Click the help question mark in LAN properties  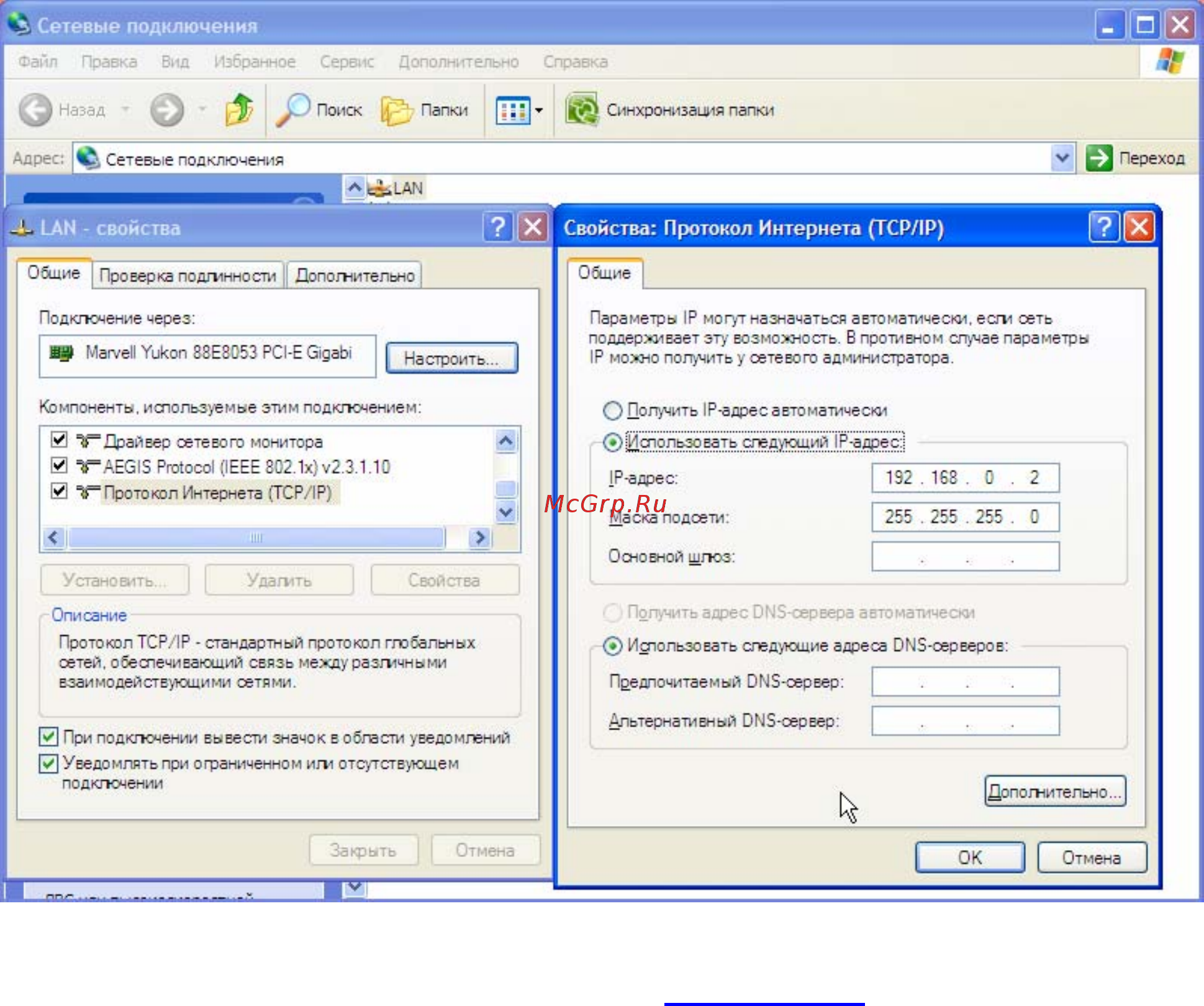[498, 227]
